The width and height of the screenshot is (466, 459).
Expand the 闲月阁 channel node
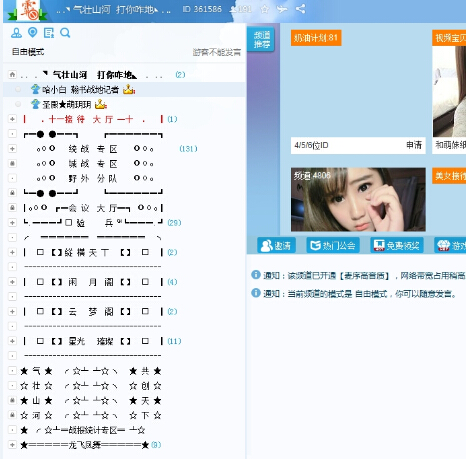(12, 282)
